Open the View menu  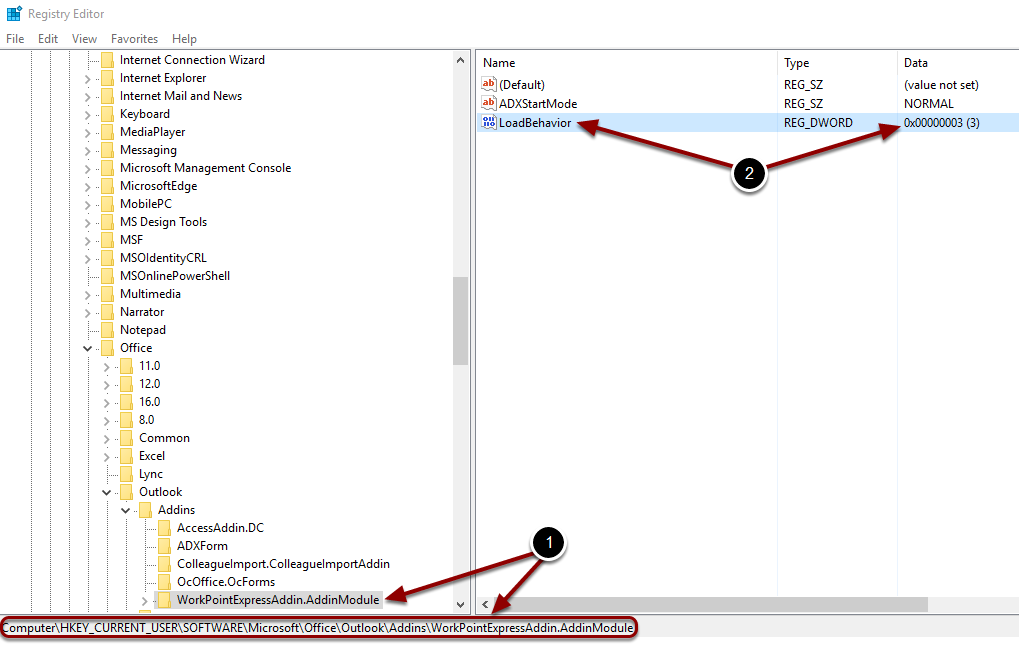click(84, 39)
